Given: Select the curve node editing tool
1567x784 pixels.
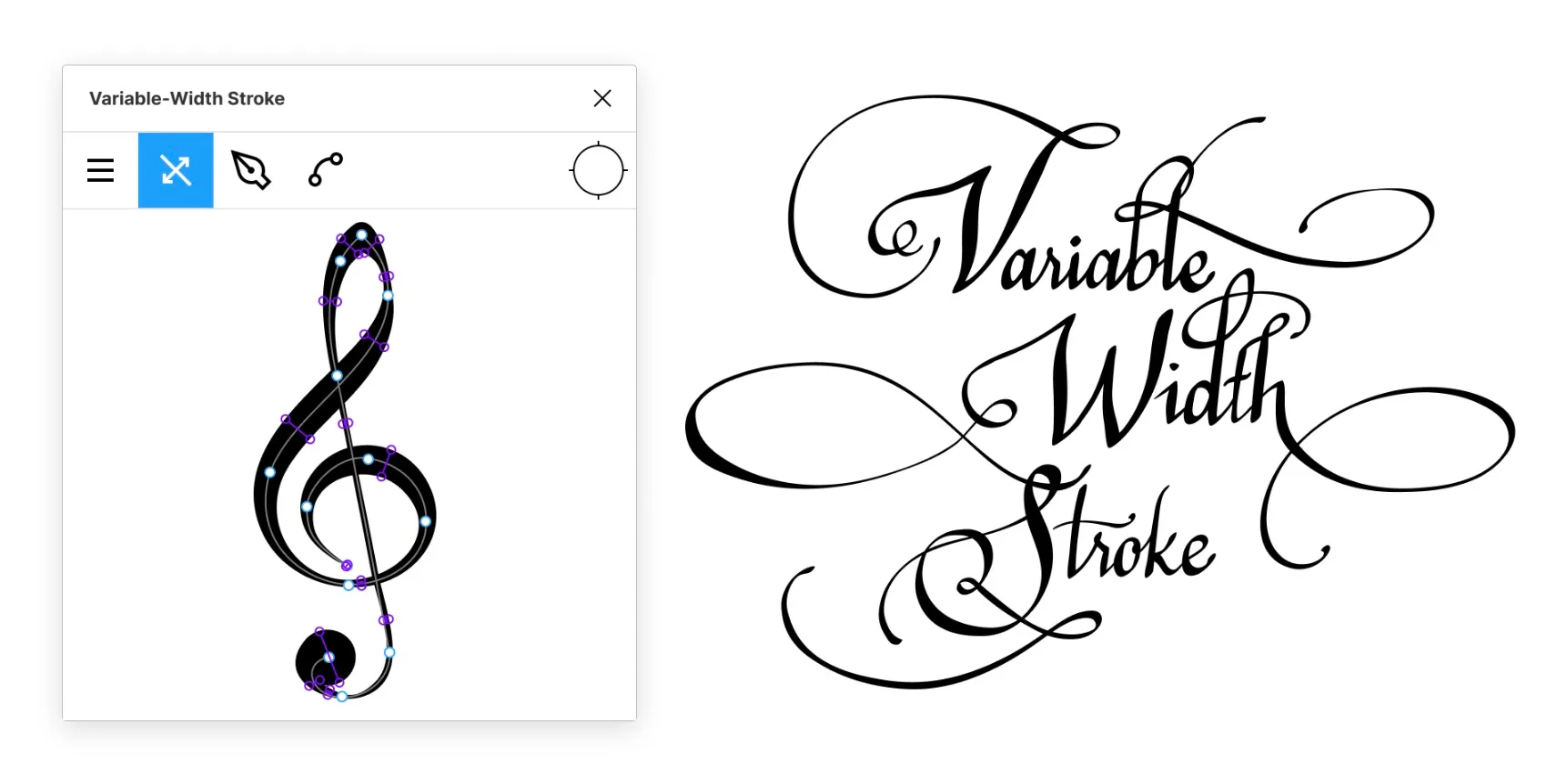Looking at the screenshot, I should point(326,170).
